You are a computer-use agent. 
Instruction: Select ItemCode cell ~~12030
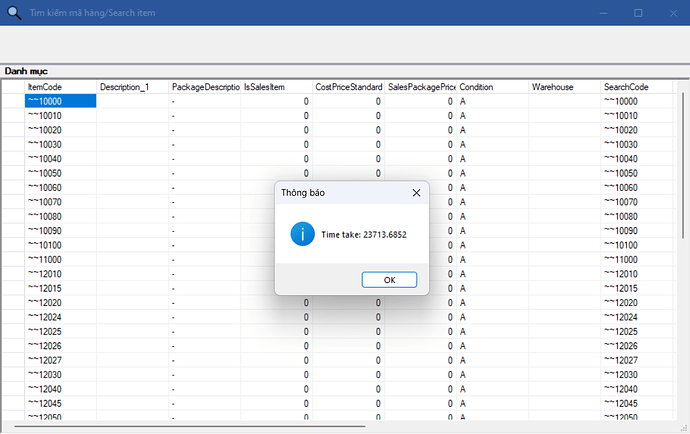60,375
